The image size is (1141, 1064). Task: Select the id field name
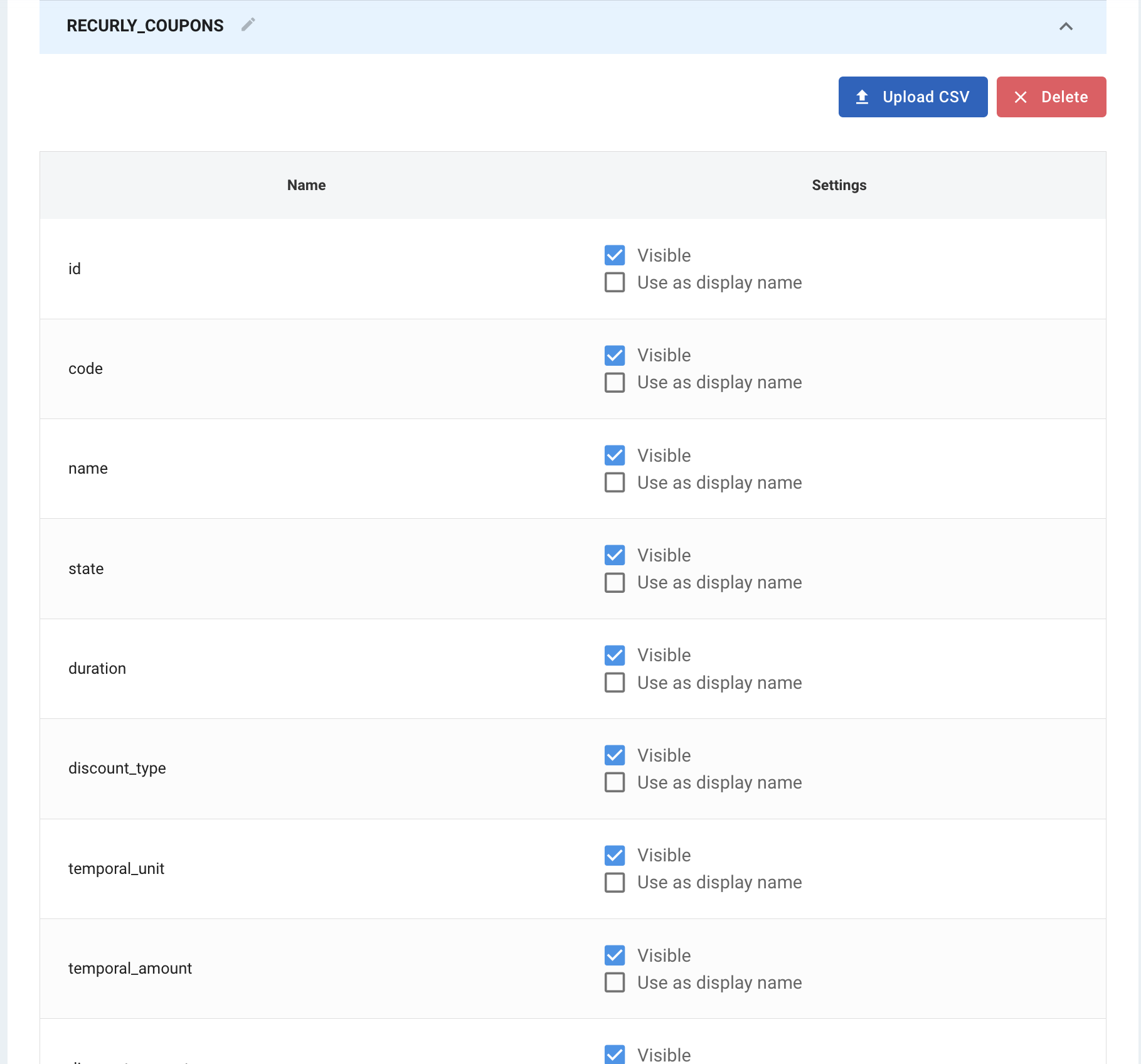pyautogui.click(x=75, y=269)
